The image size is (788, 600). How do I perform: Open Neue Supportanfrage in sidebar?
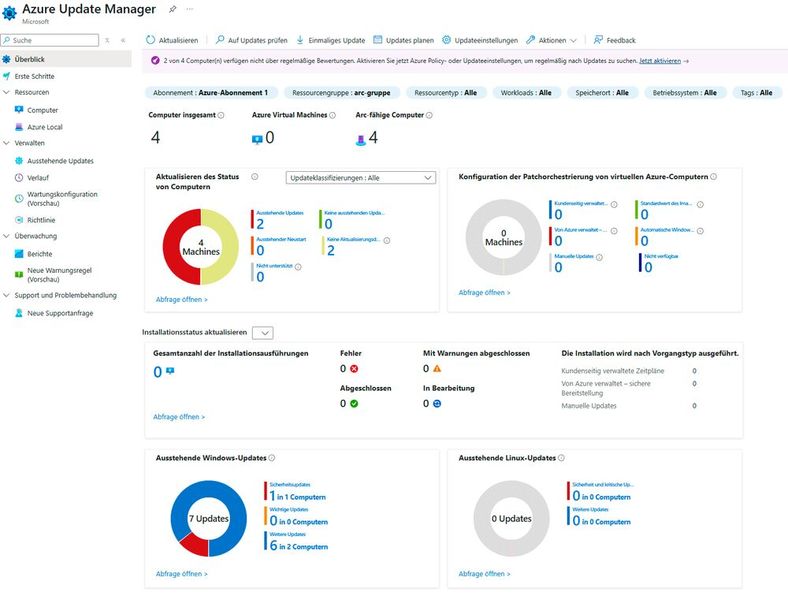[x=60, y=313]
